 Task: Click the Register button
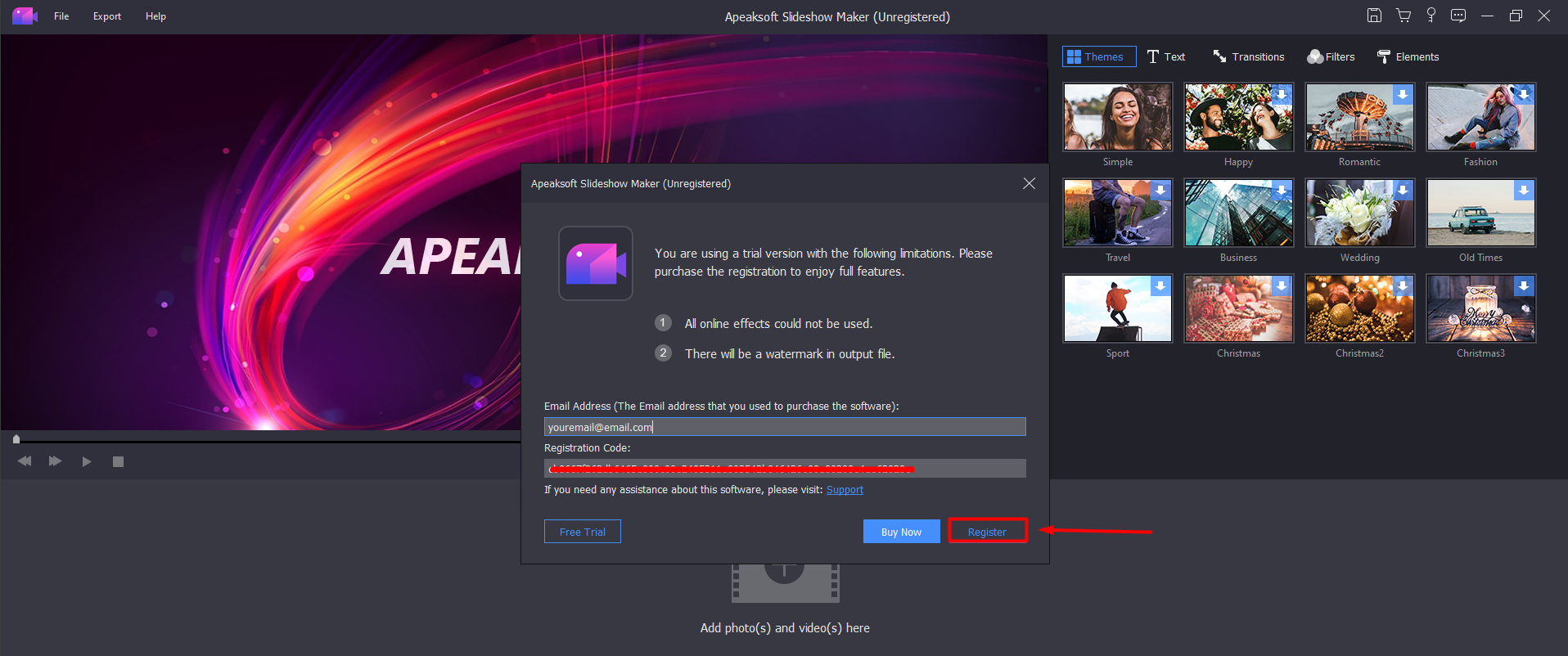tap(987, 532)
